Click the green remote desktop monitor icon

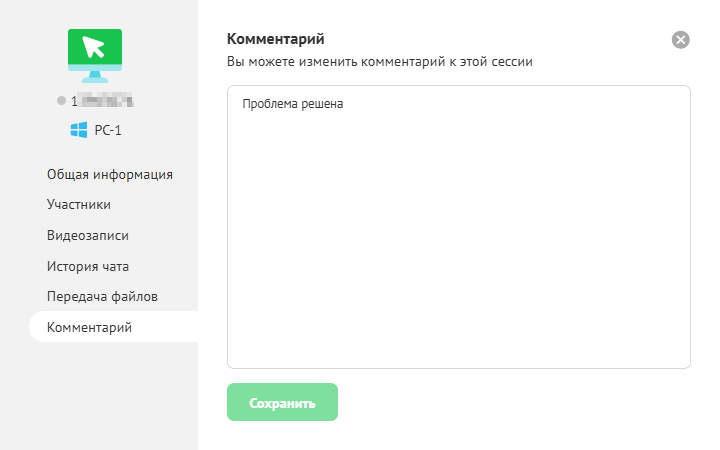pyautogui.click(x=94, y=50)
